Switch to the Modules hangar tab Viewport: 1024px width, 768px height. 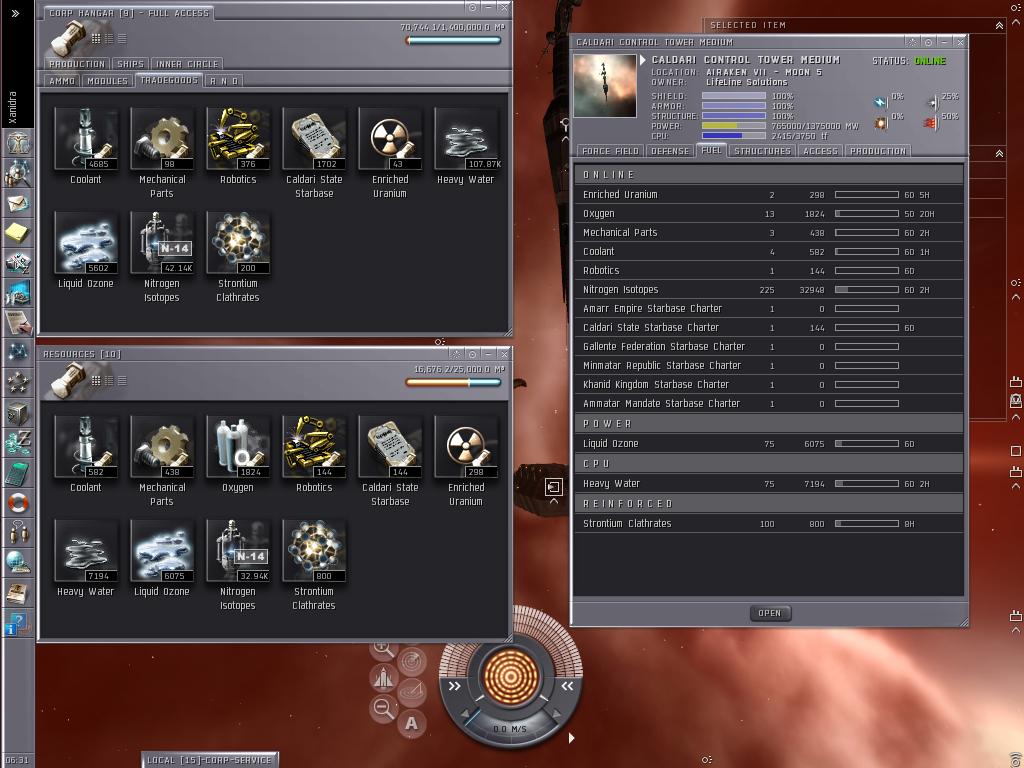pyautogui.click(x=107, y=81)
